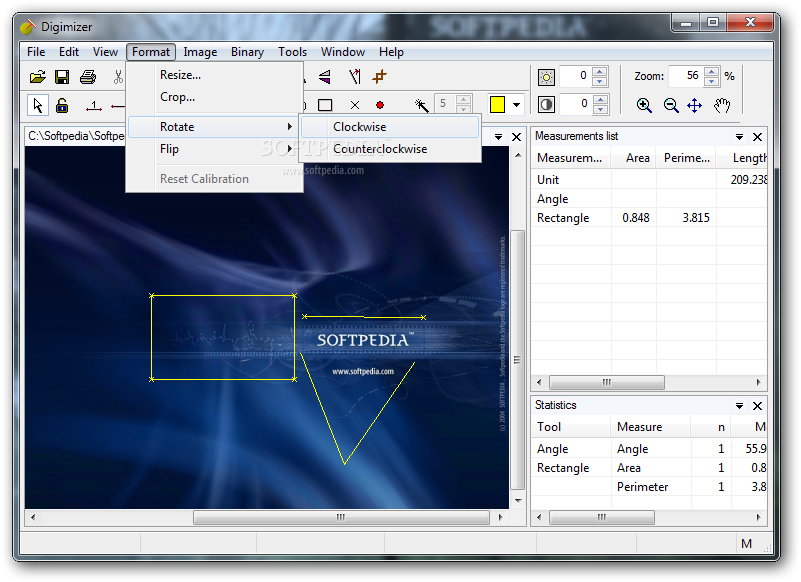Decrease the brightness value with down arrow

coord(600,81)
